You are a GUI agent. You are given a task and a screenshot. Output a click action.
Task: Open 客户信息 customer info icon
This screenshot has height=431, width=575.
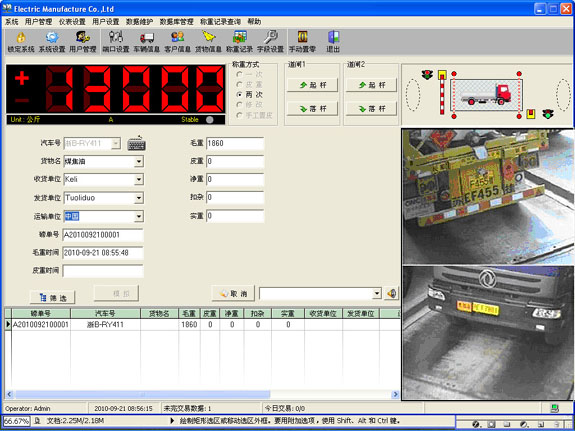177,37
